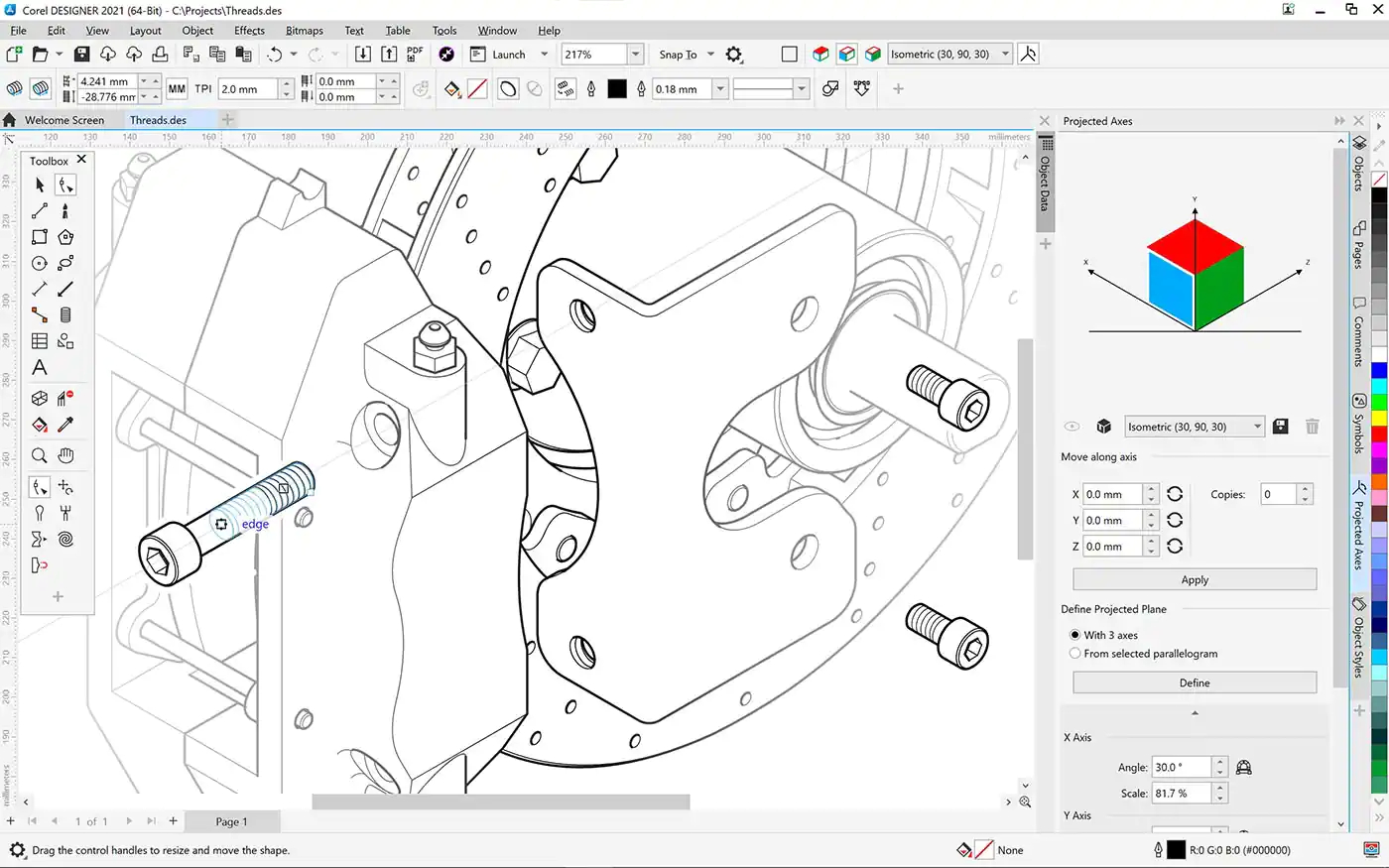
Task: Save the projected axes preset
Action: tap(1280, 426)
